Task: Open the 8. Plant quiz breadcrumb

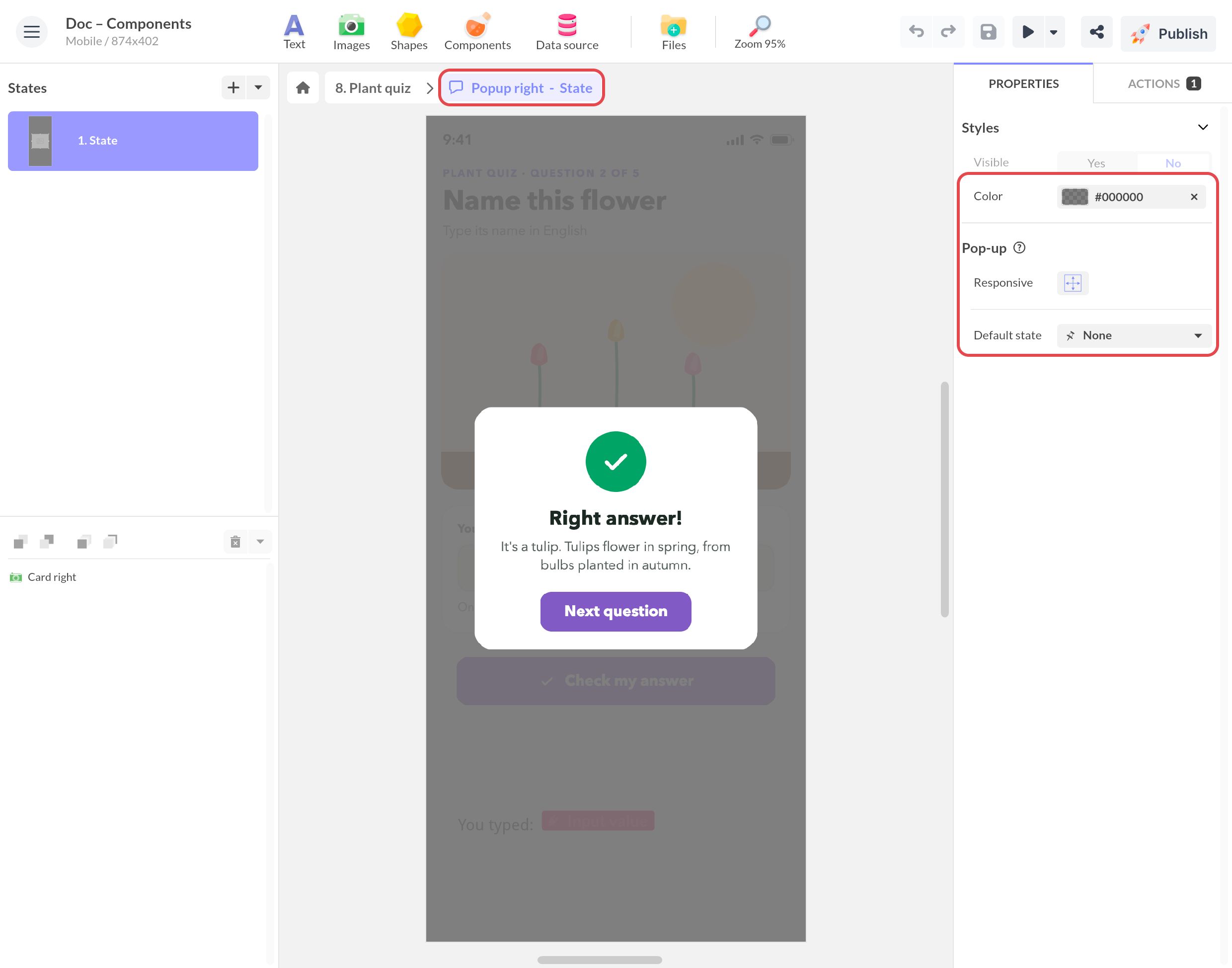Action: tap(373, 88)
